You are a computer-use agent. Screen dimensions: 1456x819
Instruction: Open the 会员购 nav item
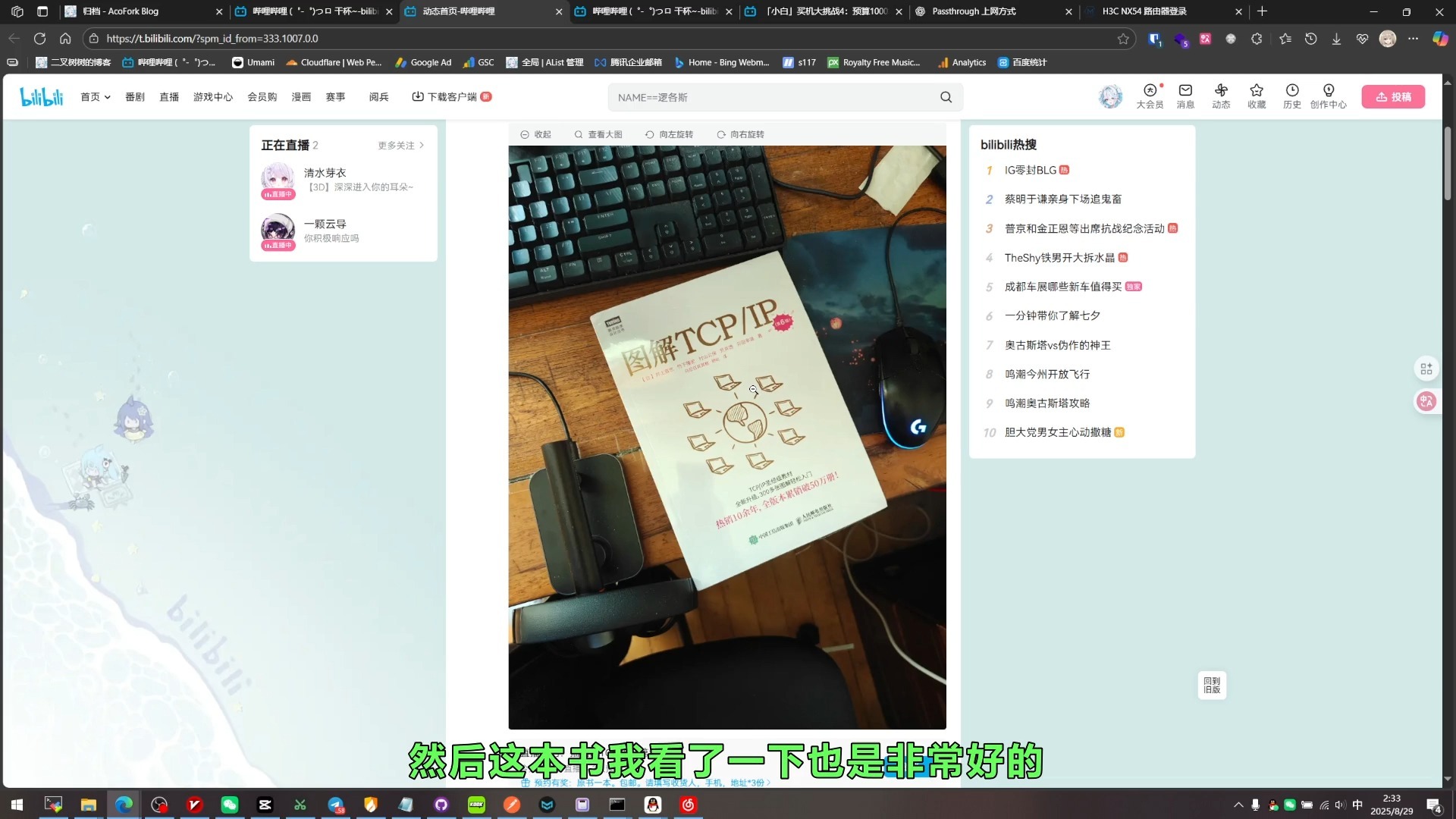coord(262,97)
